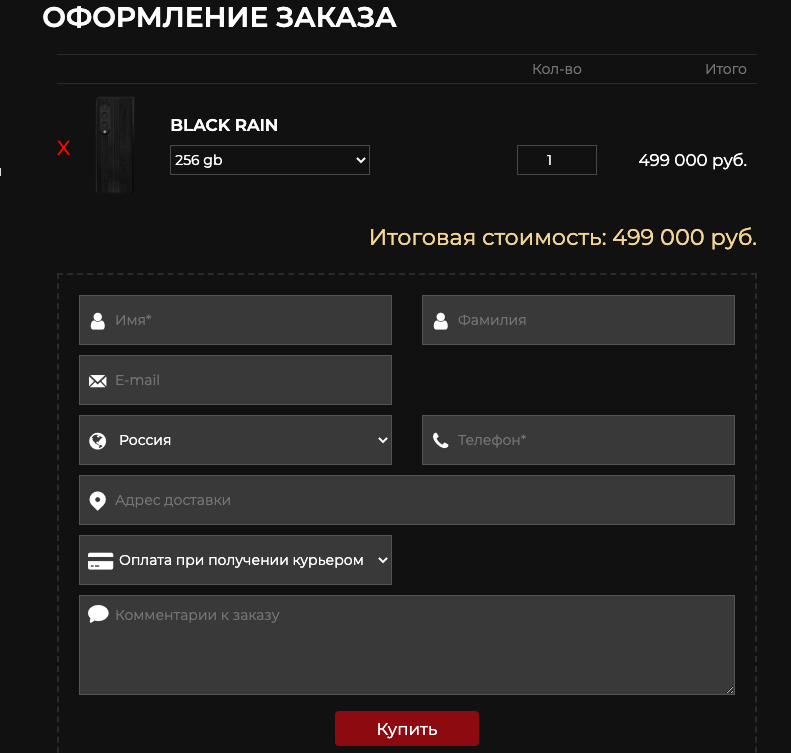Open the payment method dropdown

point(250,560)
